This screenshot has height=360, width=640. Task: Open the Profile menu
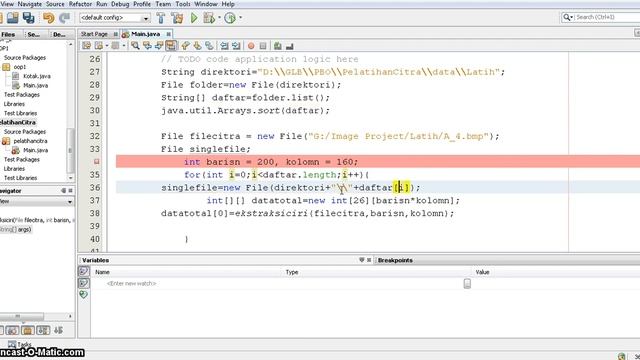point(142,4)
